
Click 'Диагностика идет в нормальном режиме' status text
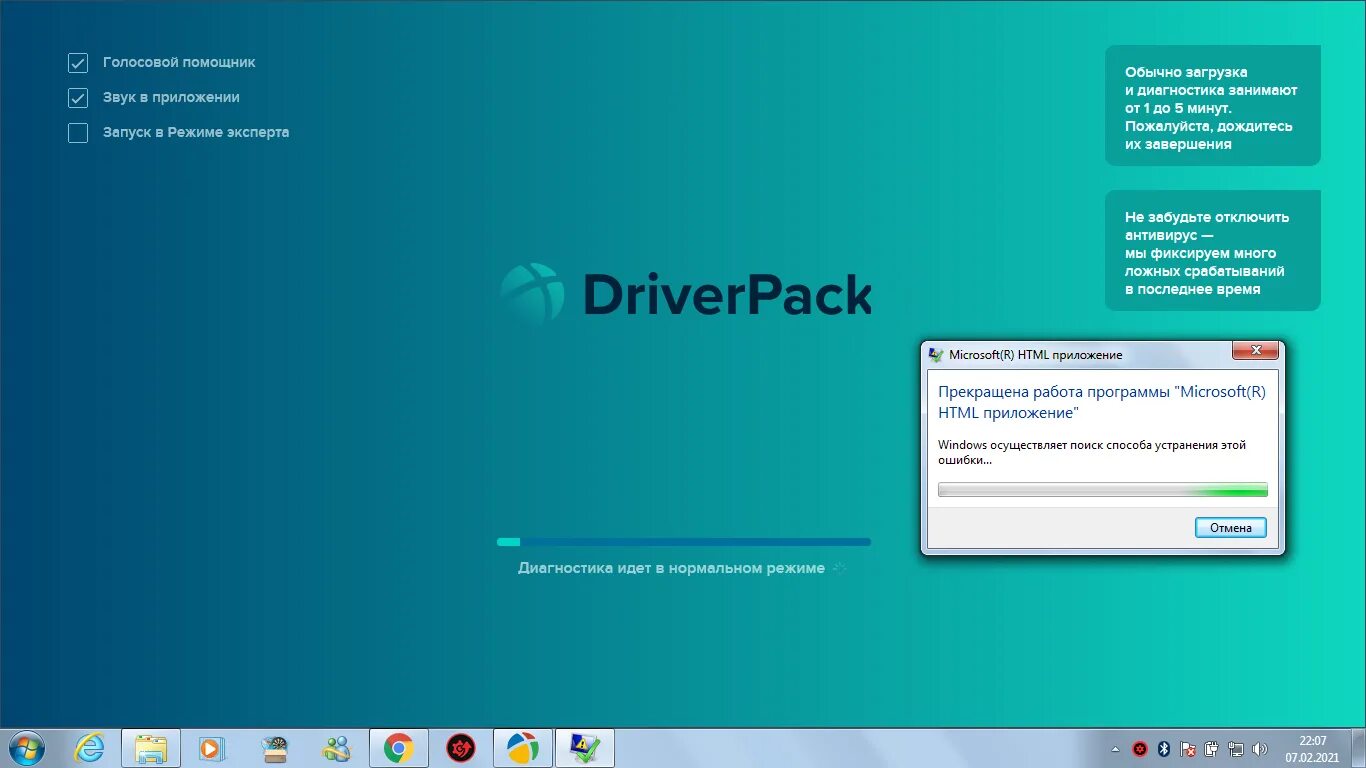click(x=671, y=568)
